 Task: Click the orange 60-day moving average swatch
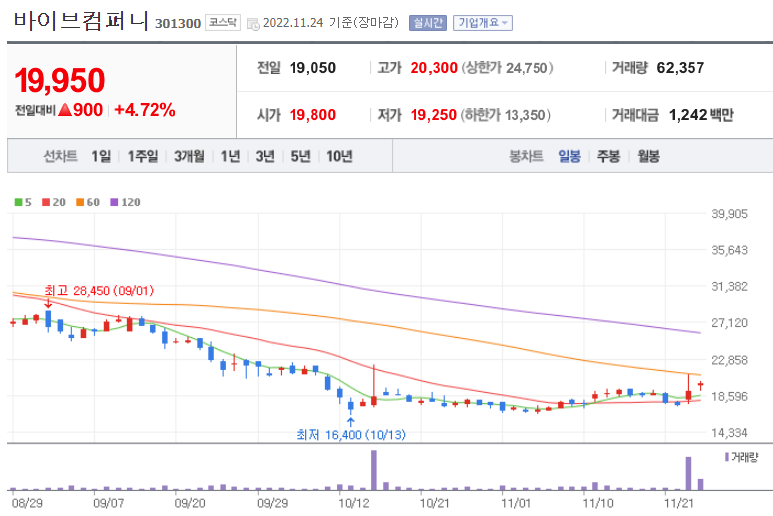click(80, 202)
